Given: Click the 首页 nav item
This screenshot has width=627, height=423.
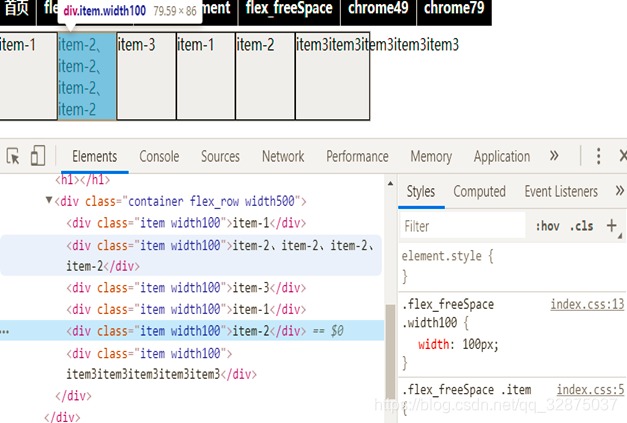Looking at the screenshot, I should click(17, 10).
